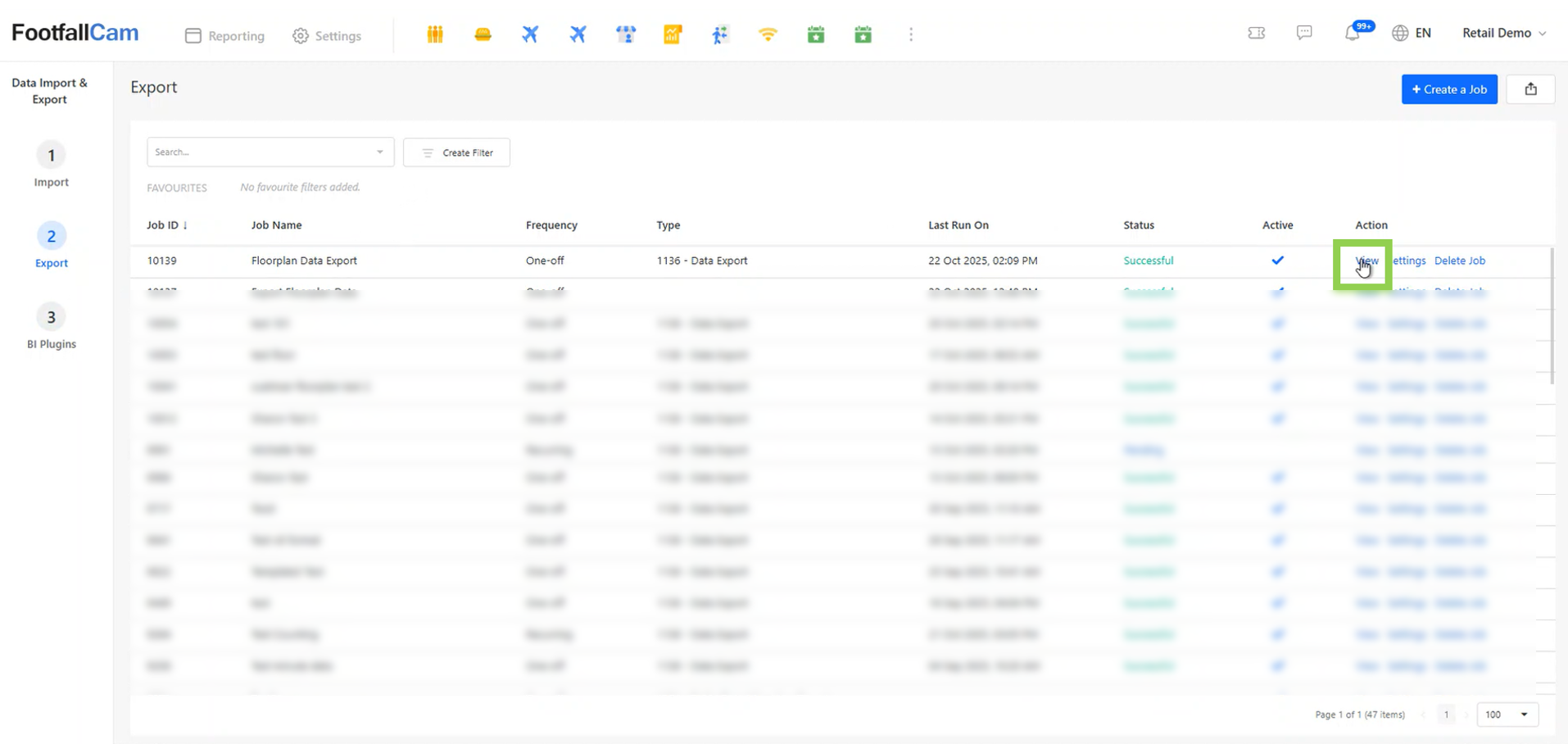The width and height of the screenshot is (1568, 744).
Task: Click the yellow people group icon
Action: [x=435, y=34]
